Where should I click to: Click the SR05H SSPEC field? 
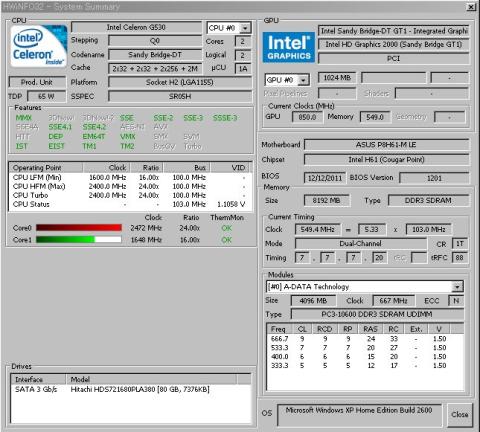coord(180,96)
